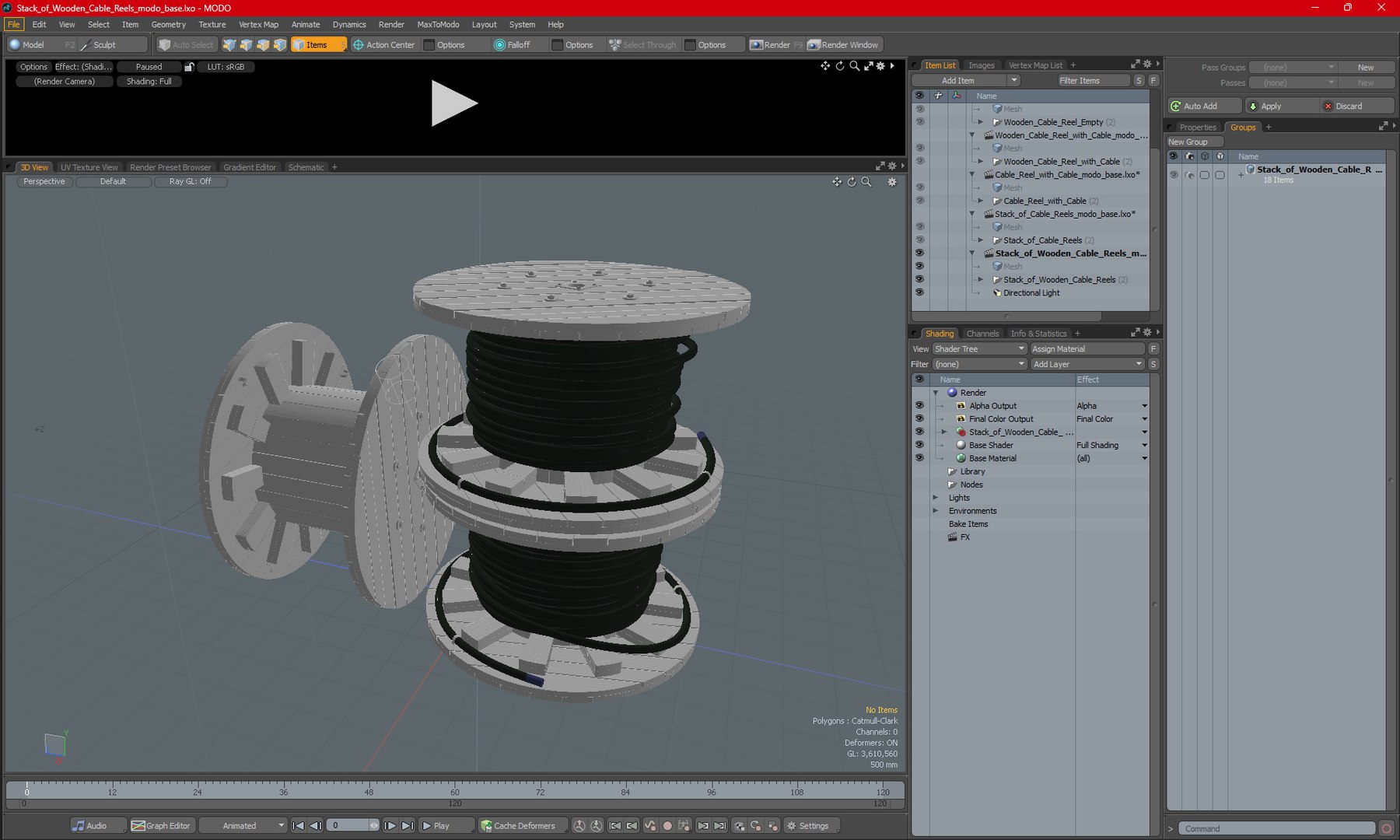Toggle the render preview lock icon
Screen dimensions: 1400x840
189,67
